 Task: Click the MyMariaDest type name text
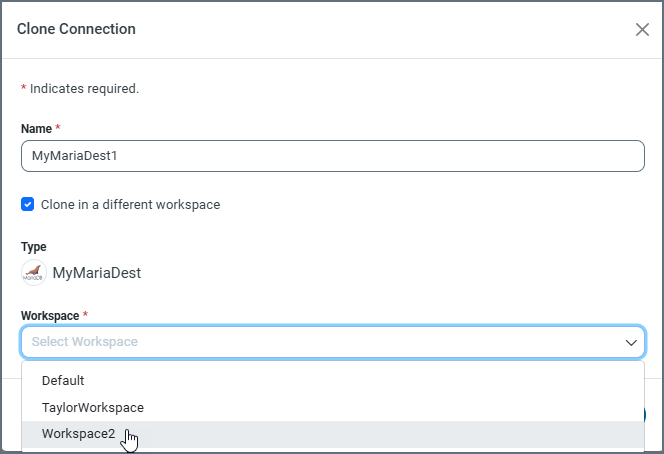pos(97,273)
